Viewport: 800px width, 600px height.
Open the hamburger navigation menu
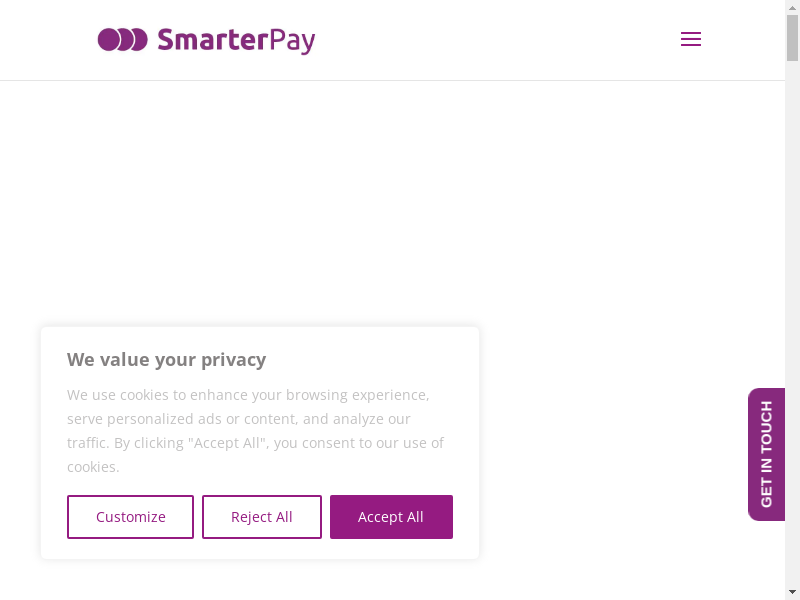690,40
